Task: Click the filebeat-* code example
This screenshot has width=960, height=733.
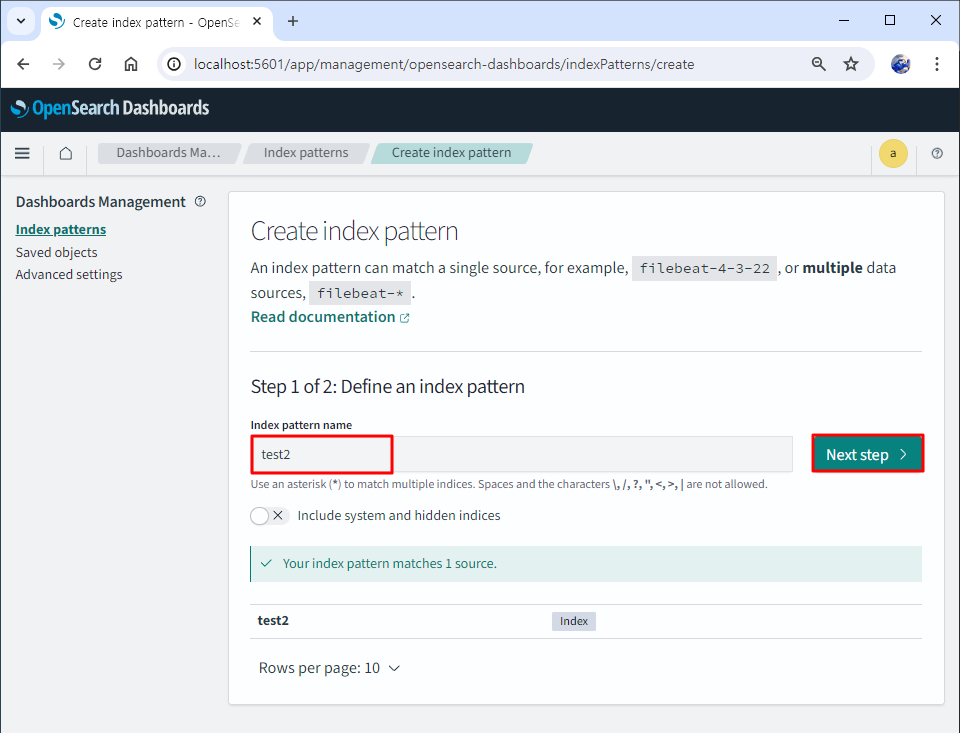Action: (x=360, y=293)
